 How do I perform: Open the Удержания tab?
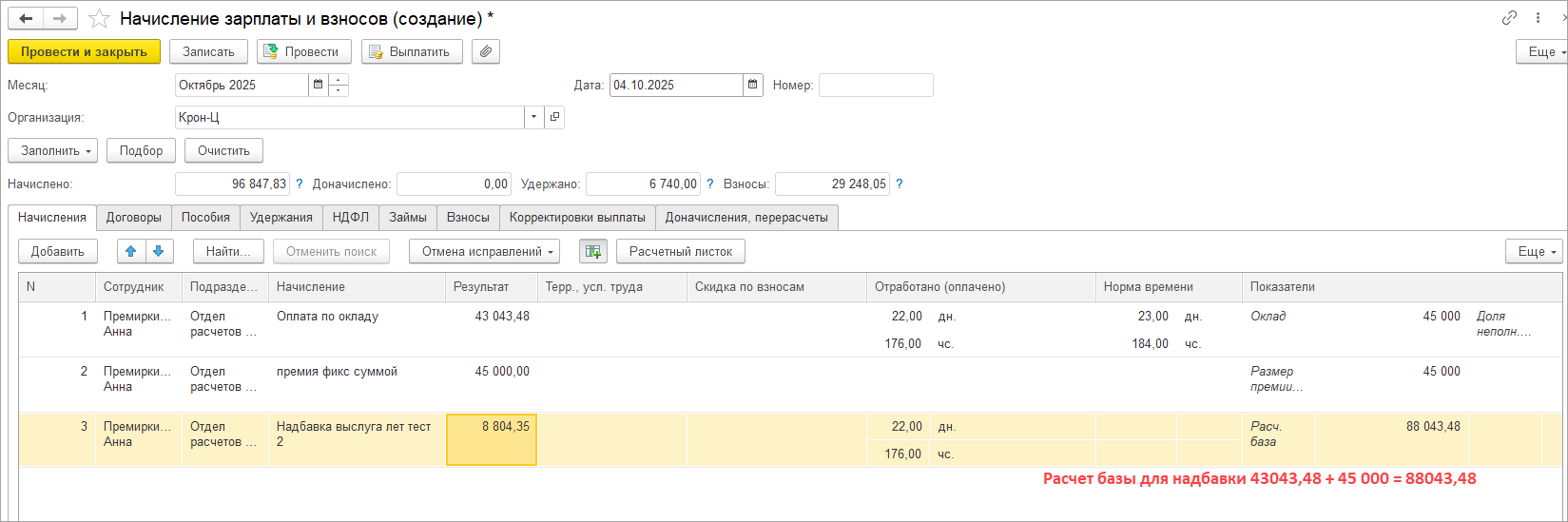click(281, 217)
